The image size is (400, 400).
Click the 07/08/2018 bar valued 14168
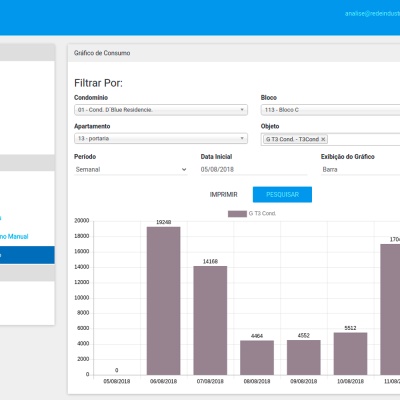(210, 320)
